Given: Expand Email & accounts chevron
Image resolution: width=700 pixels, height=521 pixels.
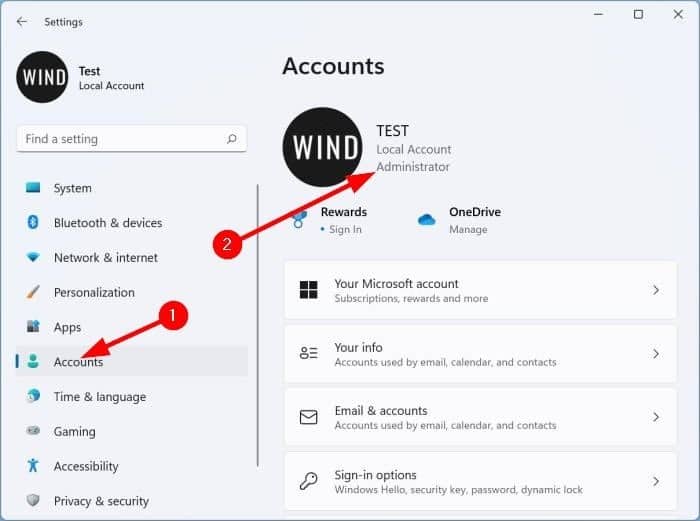Looking at the screenshot, I should coord(656,417).
